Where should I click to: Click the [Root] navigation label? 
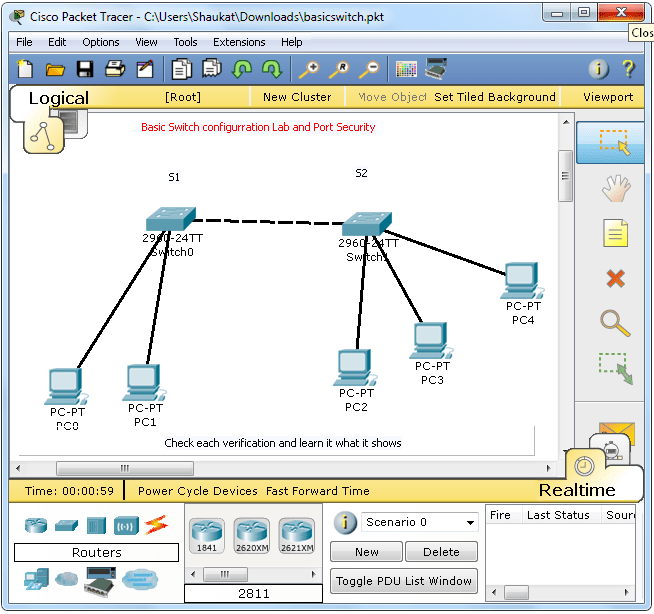[183, 97]
